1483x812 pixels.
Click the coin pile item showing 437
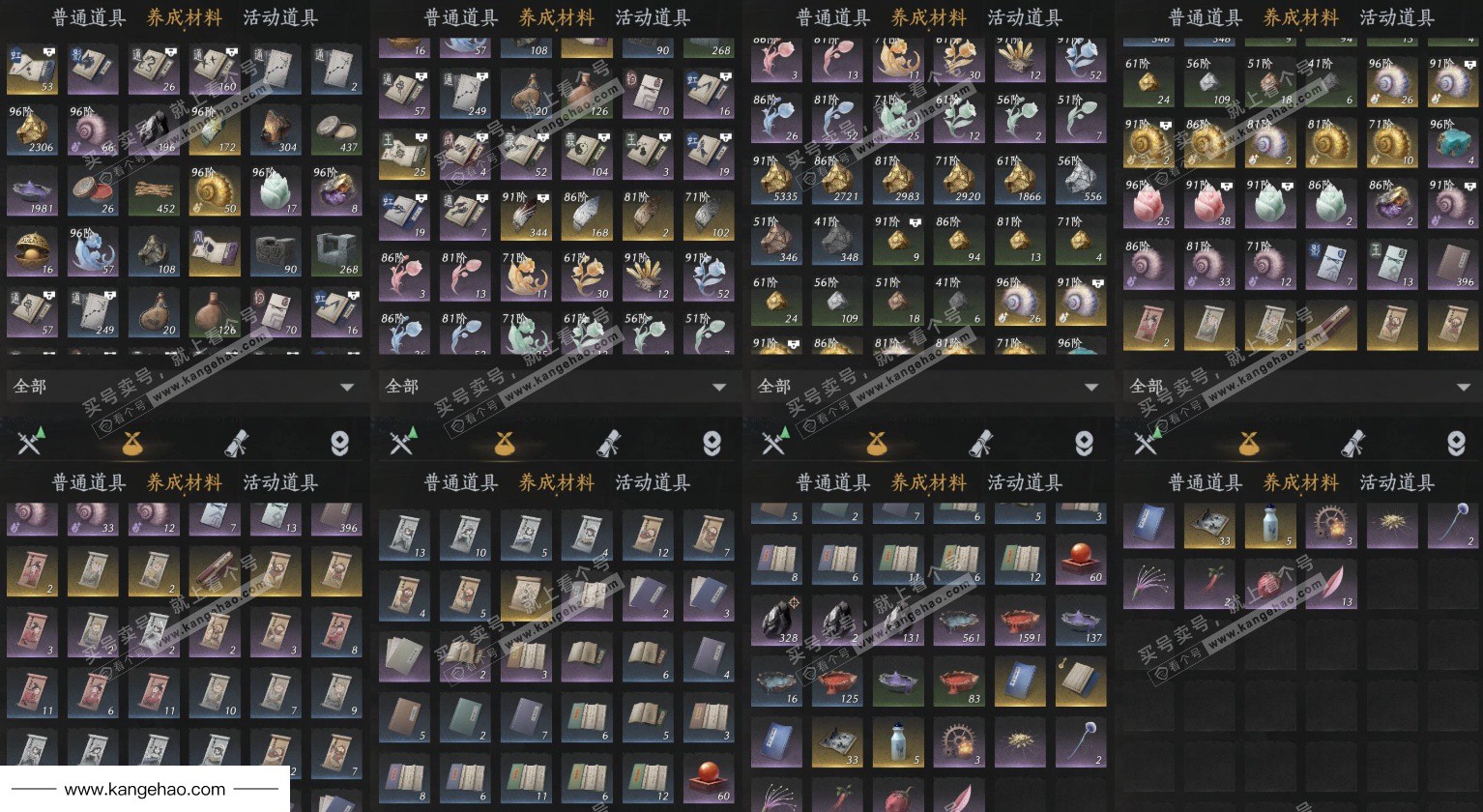336,130
